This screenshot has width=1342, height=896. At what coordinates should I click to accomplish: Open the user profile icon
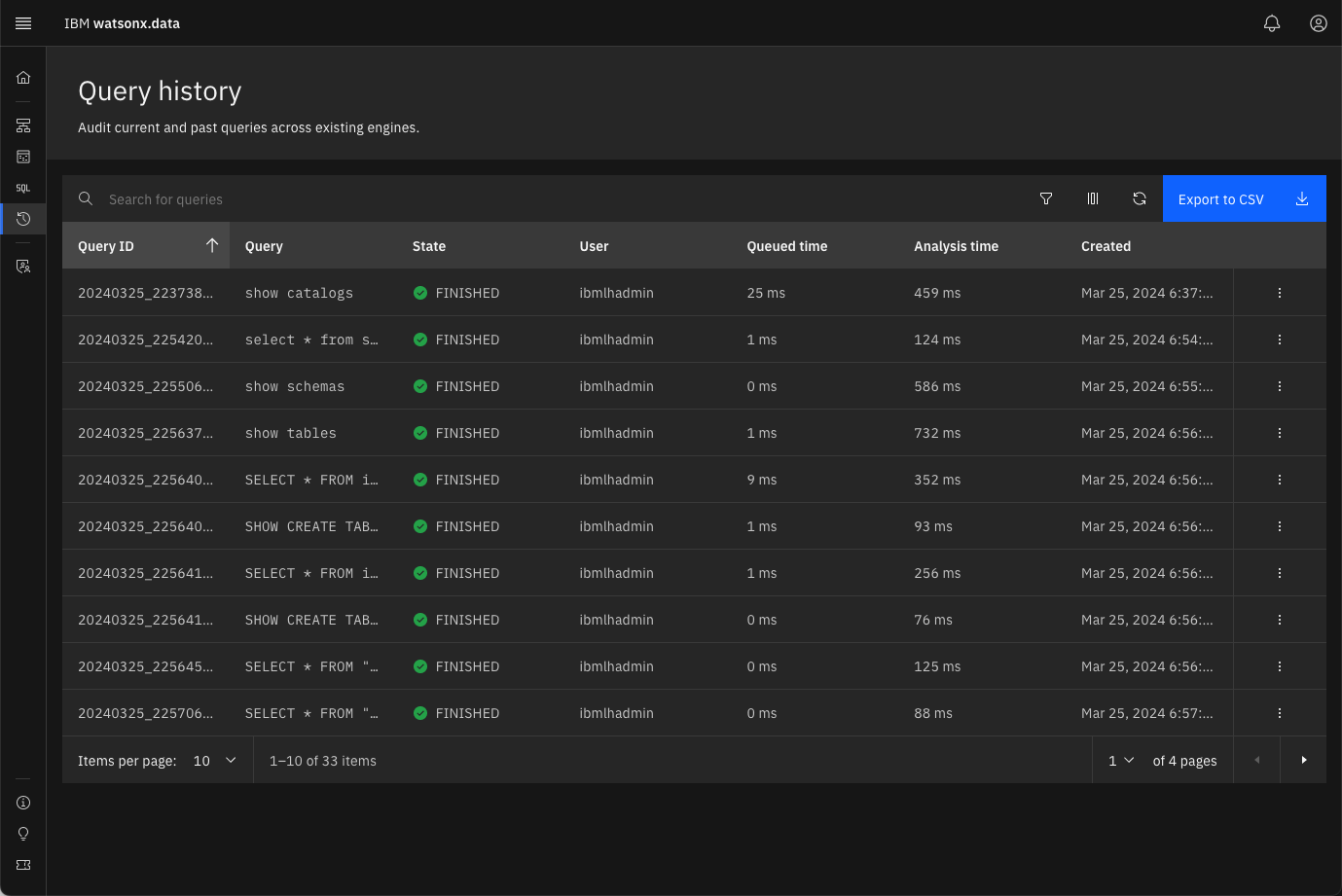tap(1319, 23)
